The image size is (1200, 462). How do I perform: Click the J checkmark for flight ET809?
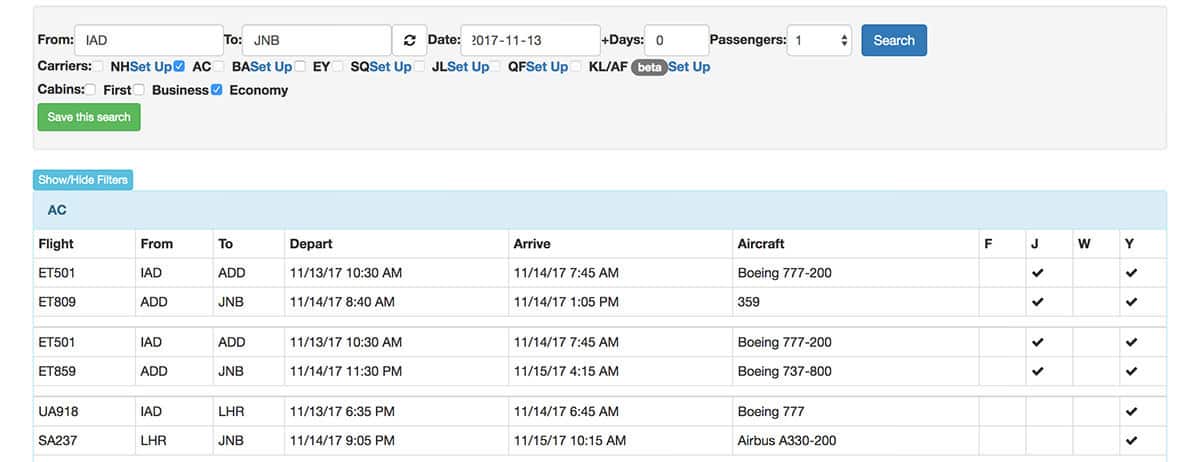(1037, 301)
